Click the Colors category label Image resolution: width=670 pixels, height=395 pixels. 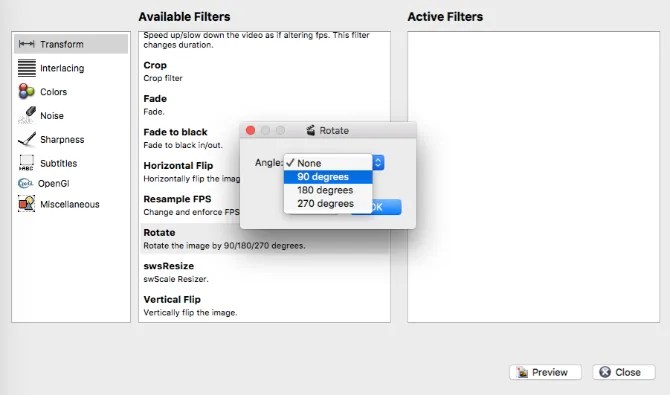pyautogui.click(x=53, y=91)
